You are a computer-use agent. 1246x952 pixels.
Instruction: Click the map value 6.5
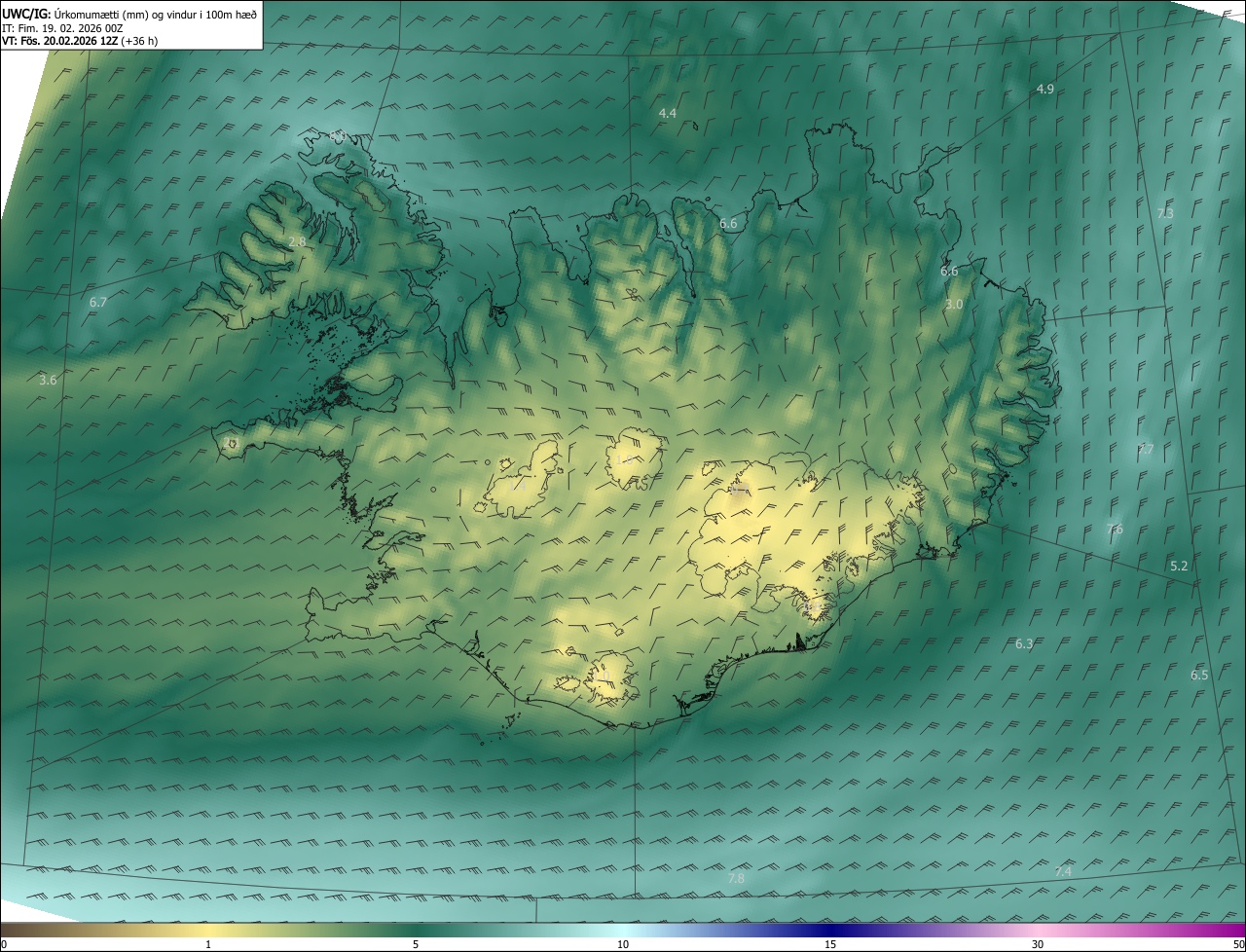tap(1199, 675)
